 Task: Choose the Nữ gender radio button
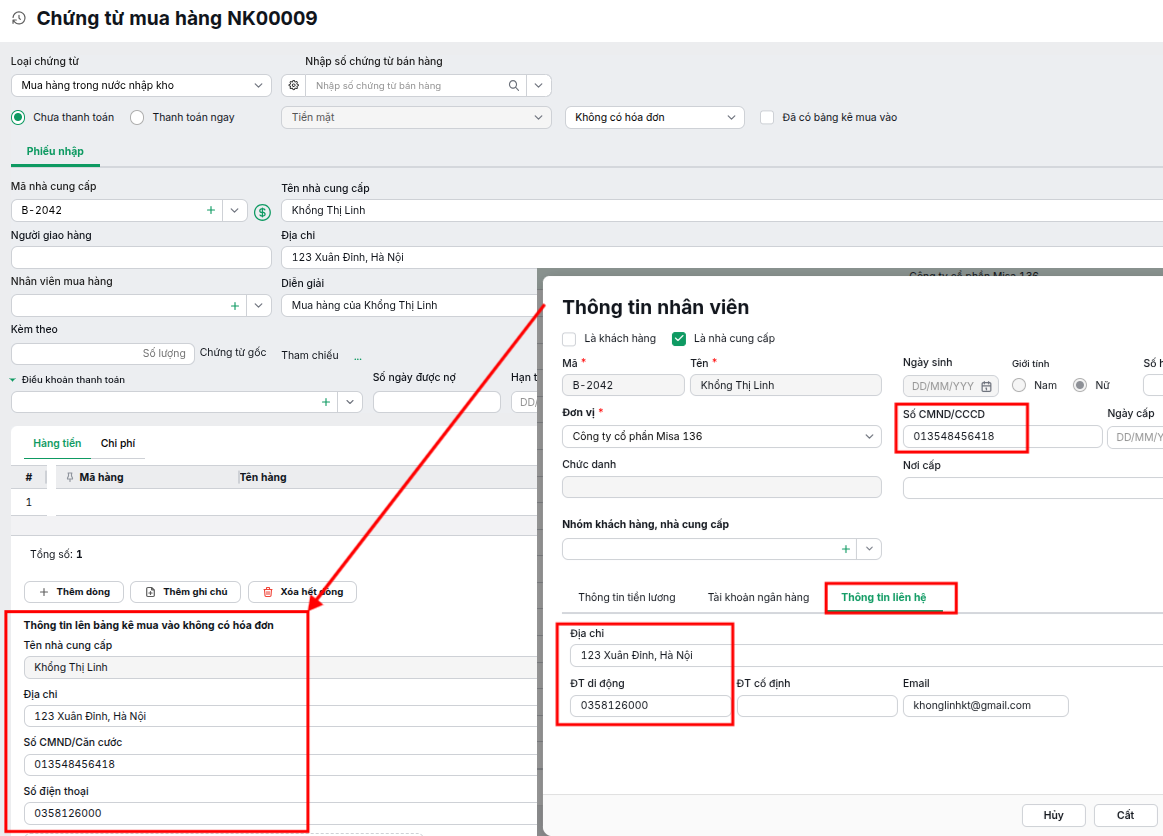[x=1080, y=385]
